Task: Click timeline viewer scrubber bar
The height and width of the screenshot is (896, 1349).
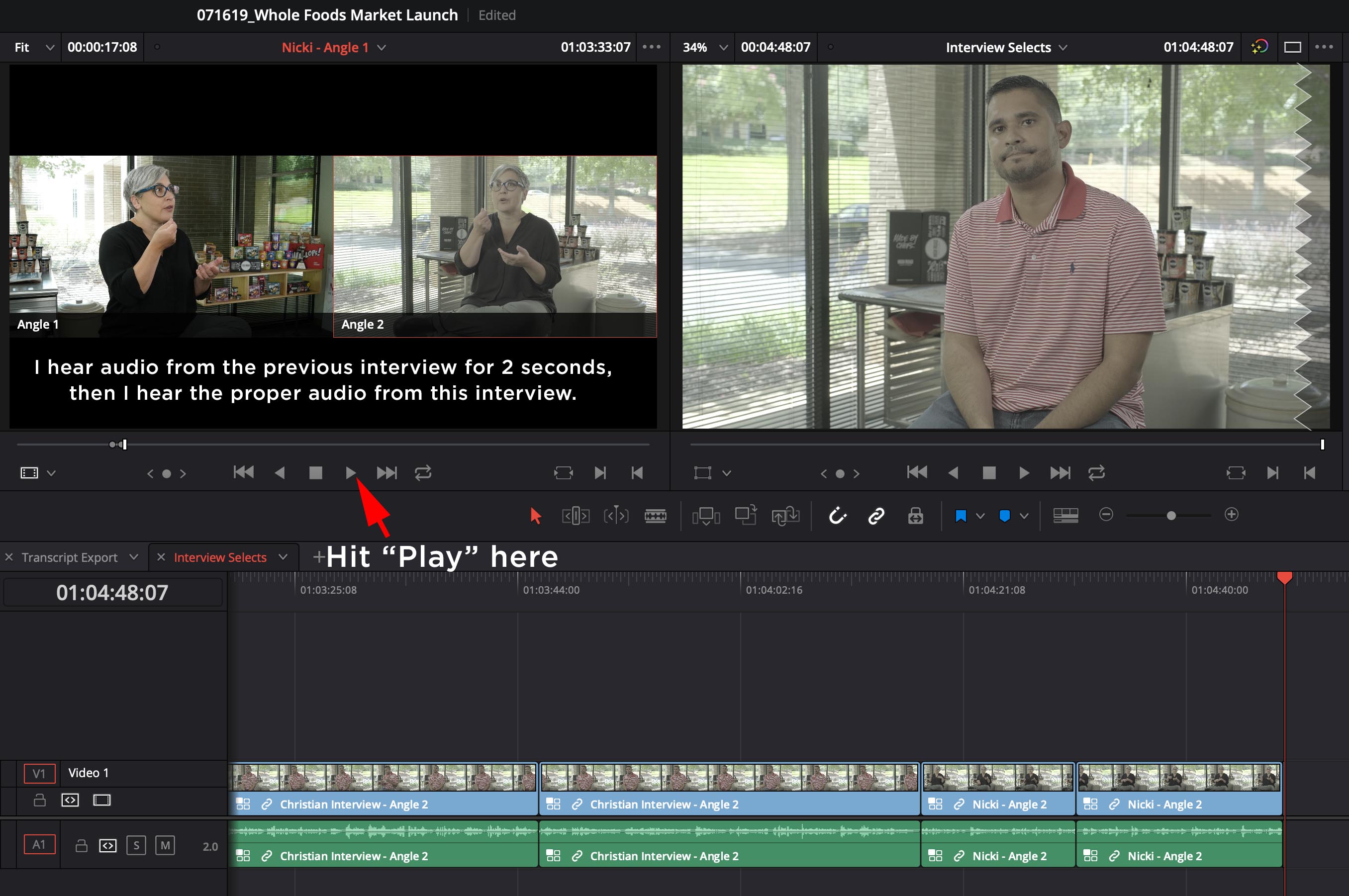Action: pos(1007,444)
